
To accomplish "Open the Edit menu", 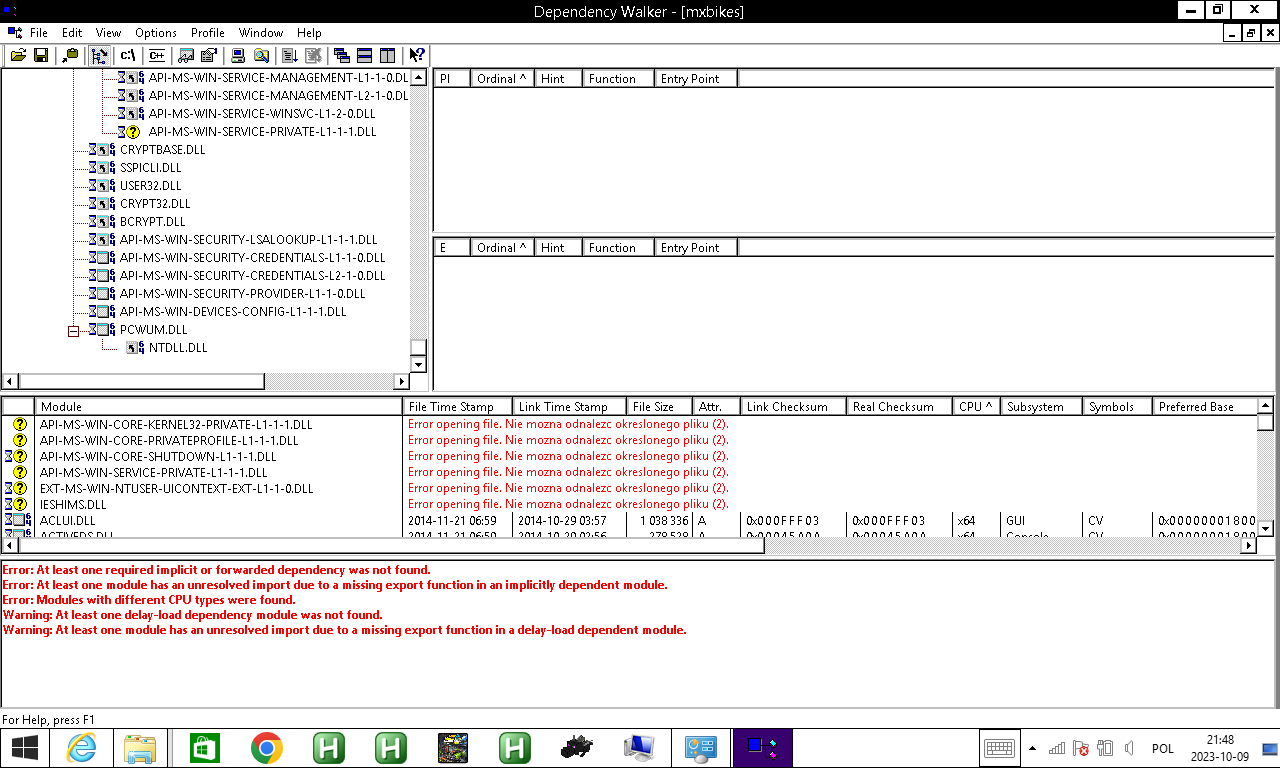I will [x=72, y=33].
